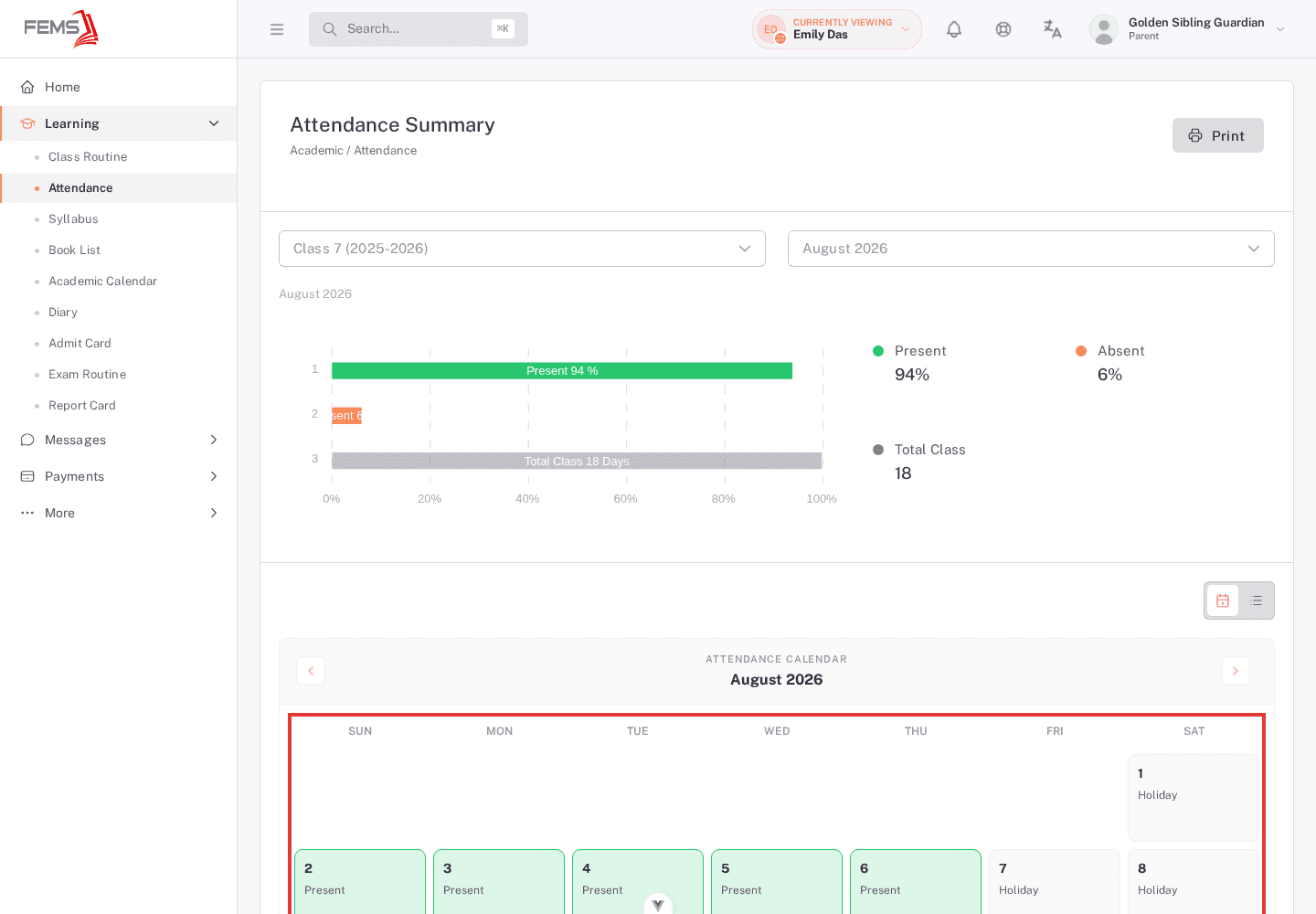
Task: Click the orange Absent legend dot
Action: point(1081,351)
